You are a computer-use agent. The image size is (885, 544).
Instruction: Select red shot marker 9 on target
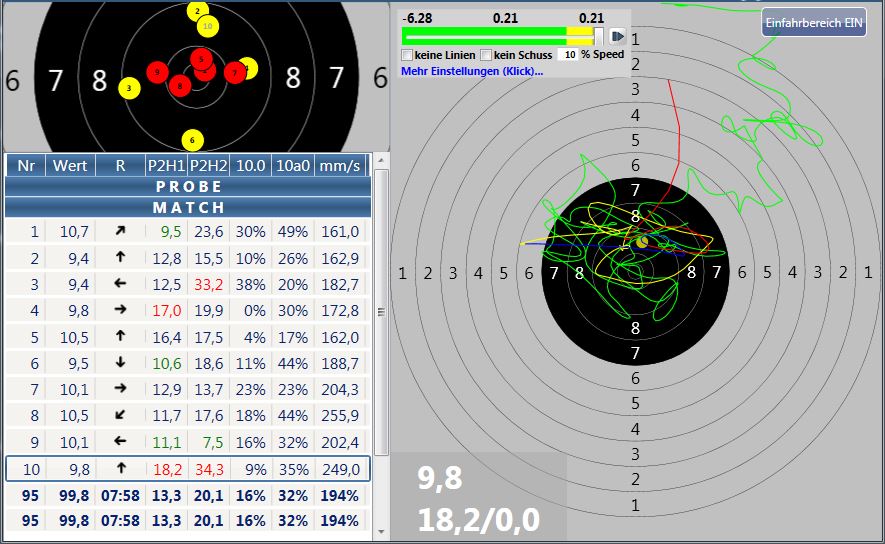tap(157, 72)
